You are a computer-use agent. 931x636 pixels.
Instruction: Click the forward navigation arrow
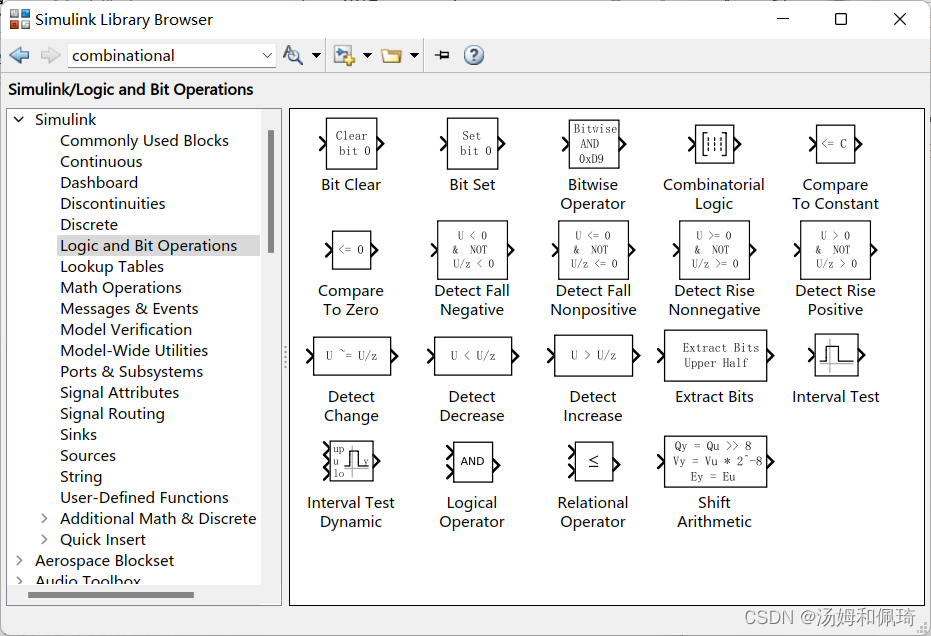pyautogui.click(x=50, y=55)
